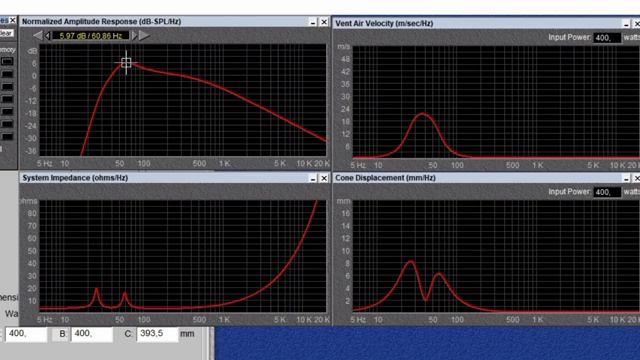Viewport: 640px width, 360px height.
Task: Jump cursor right with the large right arrow
Action: tap(144, 36)
